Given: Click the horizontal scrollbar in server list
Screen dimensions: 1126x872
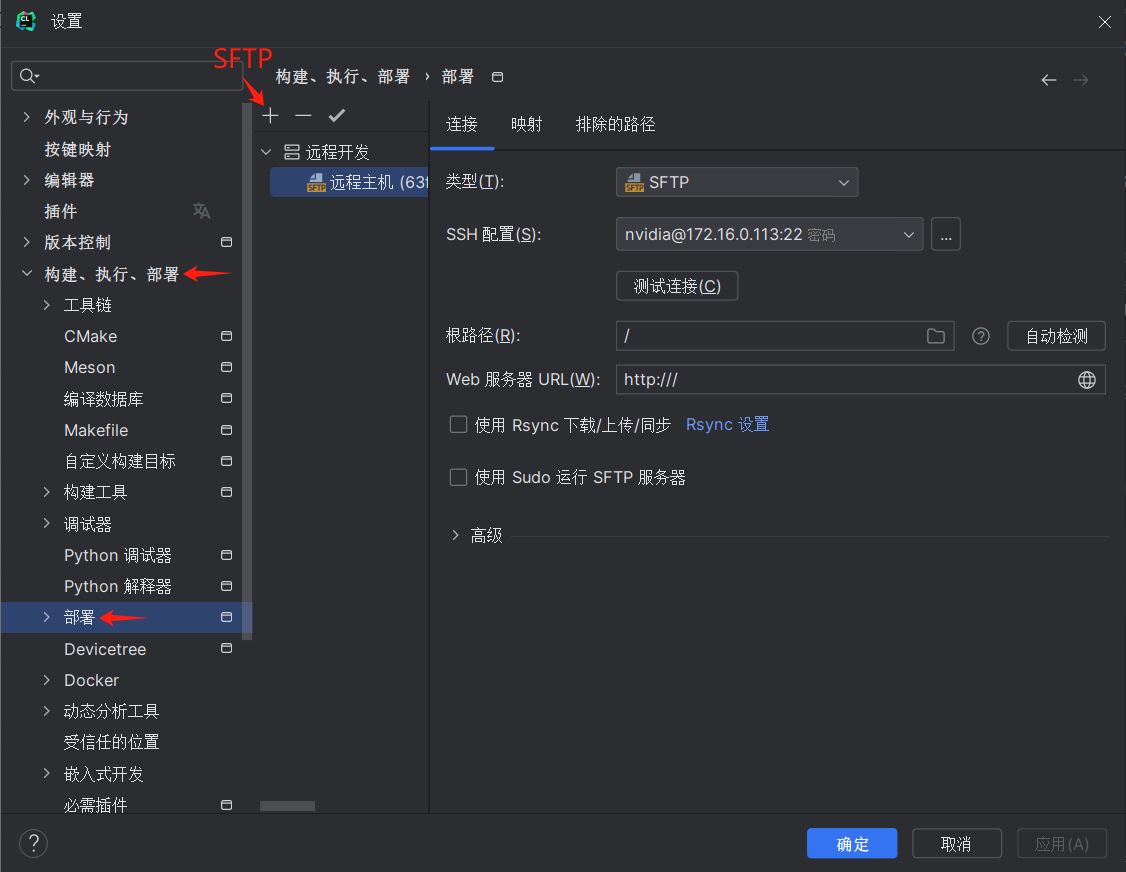Looking at the screenshot, I should [287, 806].
